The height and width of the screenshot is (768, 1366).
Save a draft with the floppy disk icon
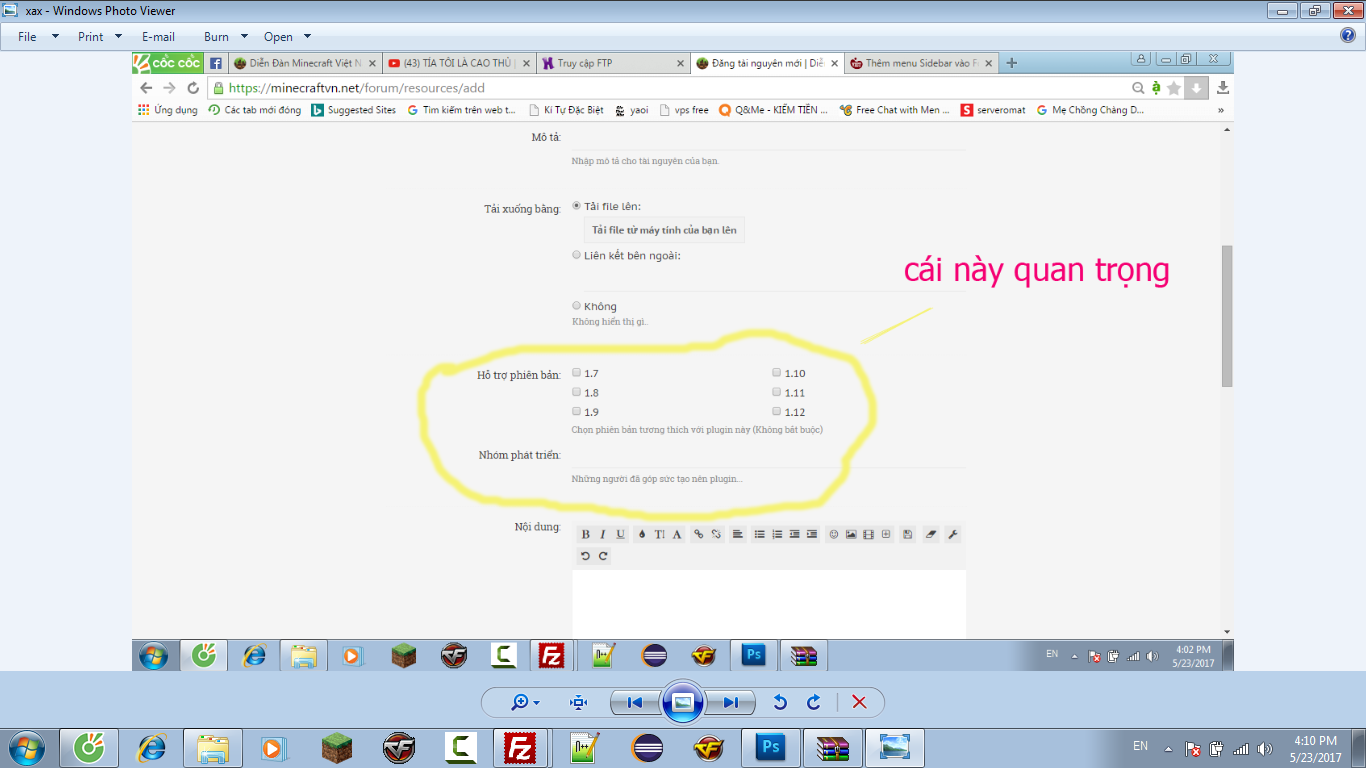click(907, 534)
